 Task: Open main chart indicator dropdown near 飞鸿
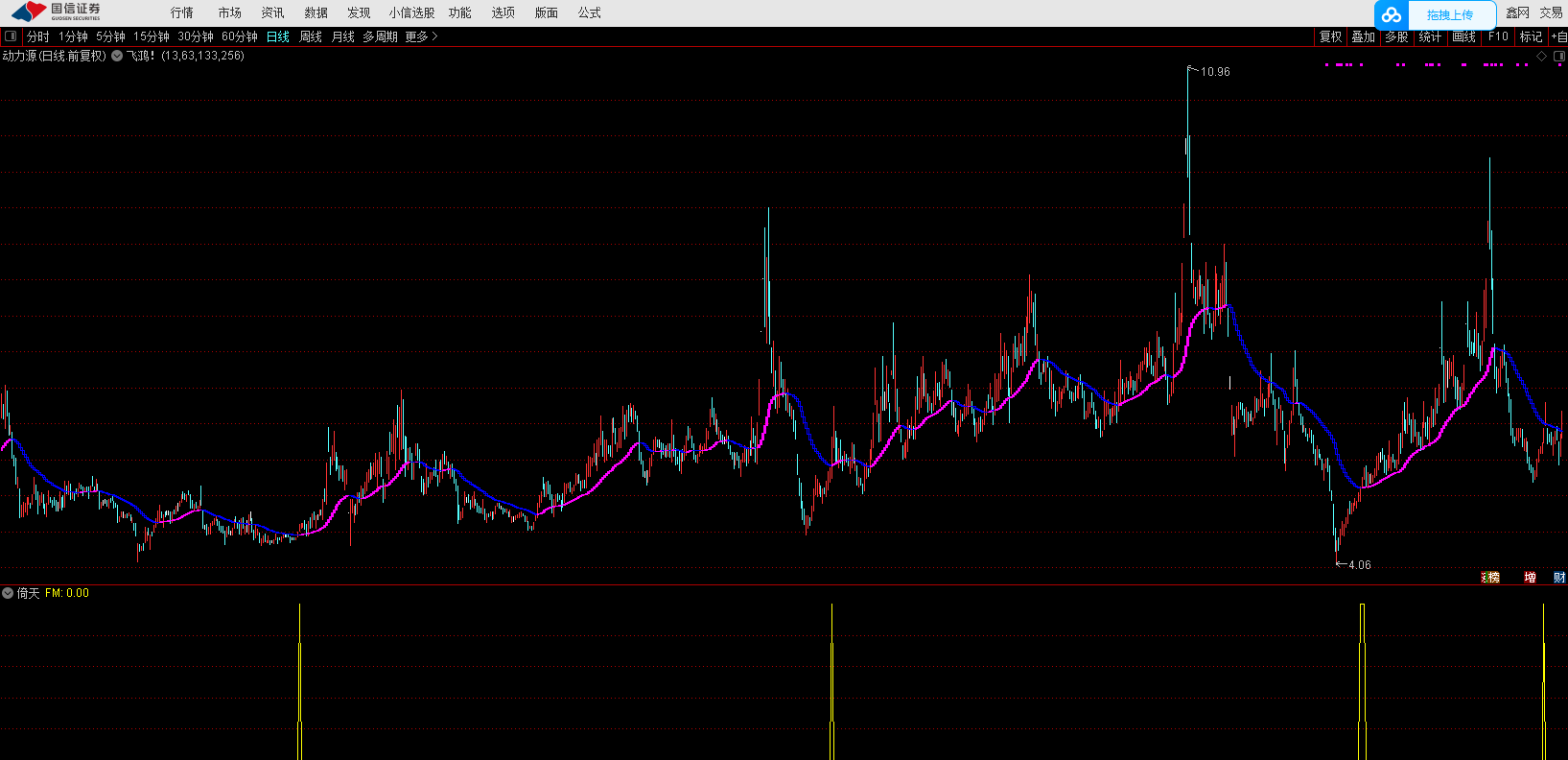click(x=117, y=56)
